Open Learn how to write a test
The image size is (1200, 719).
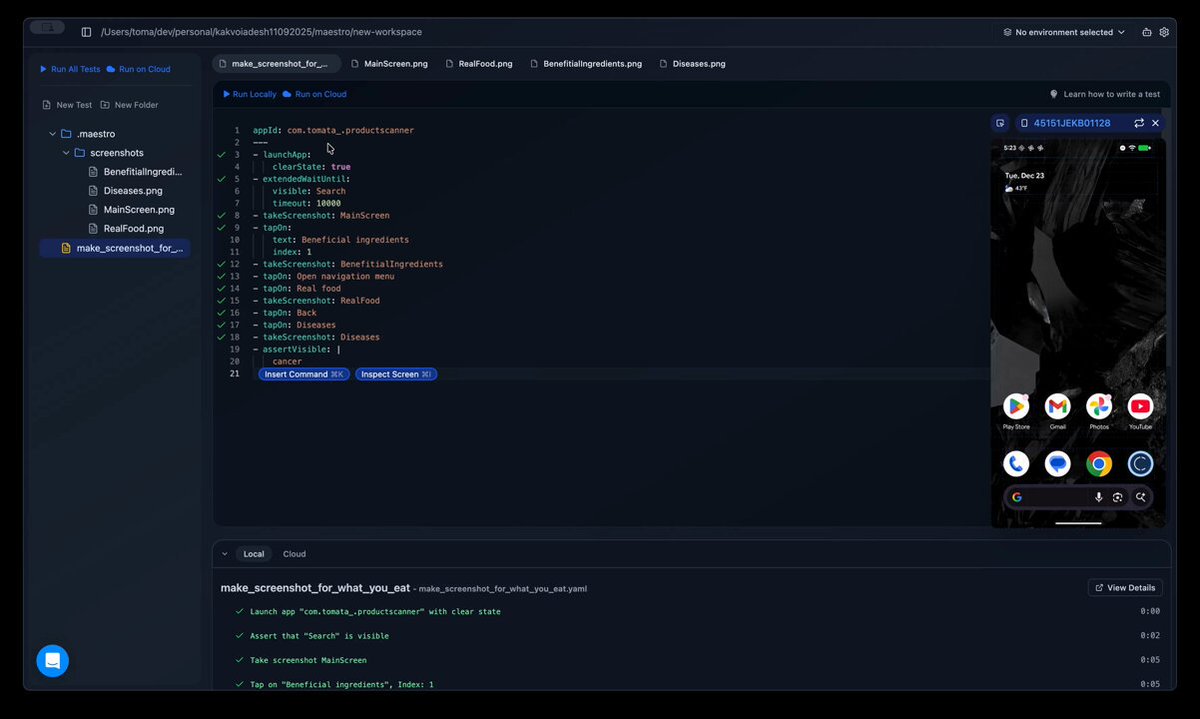(x=1105, y=94)
